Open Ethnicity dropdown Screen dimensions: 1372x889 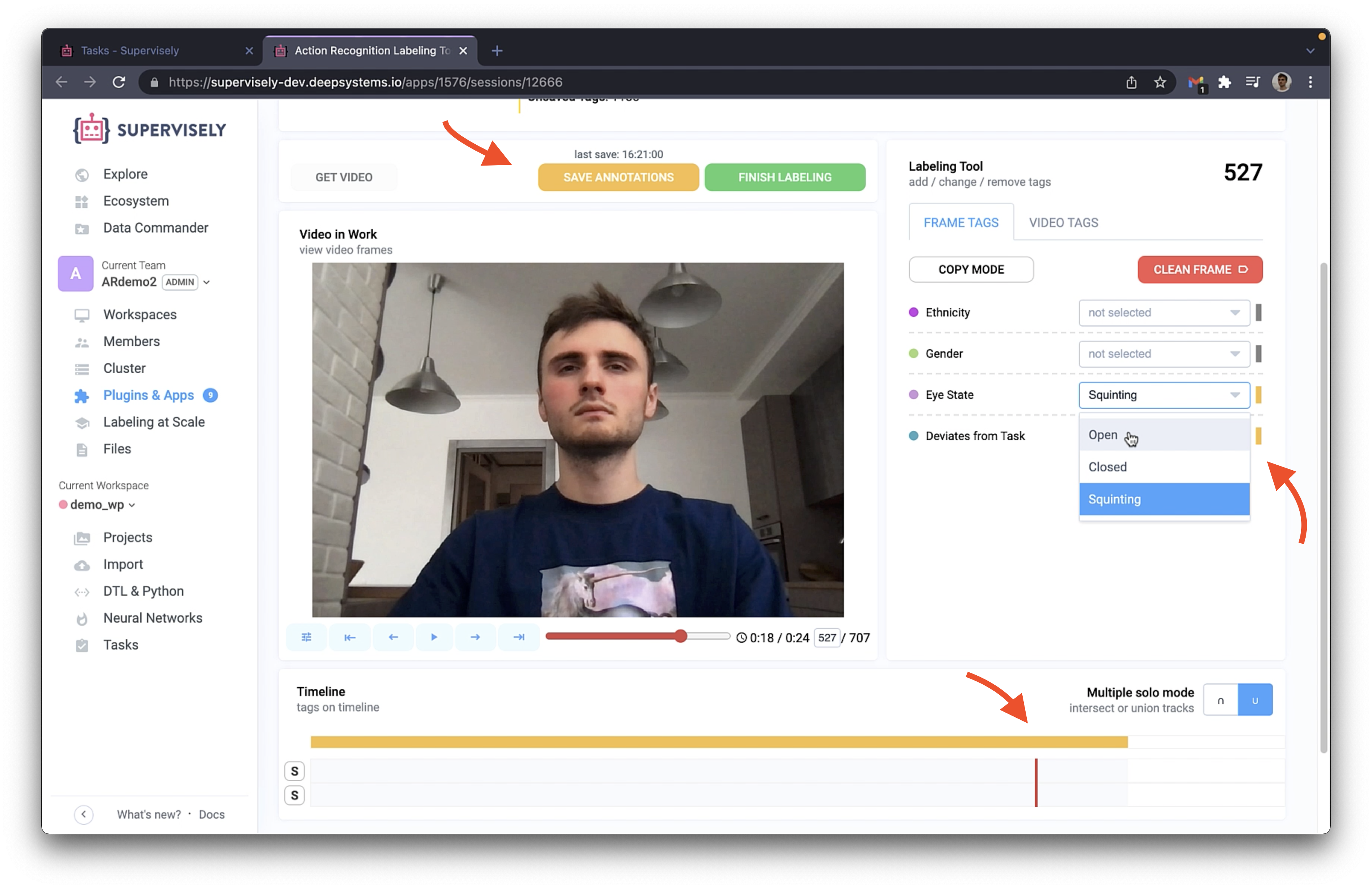pos(1164,312)
